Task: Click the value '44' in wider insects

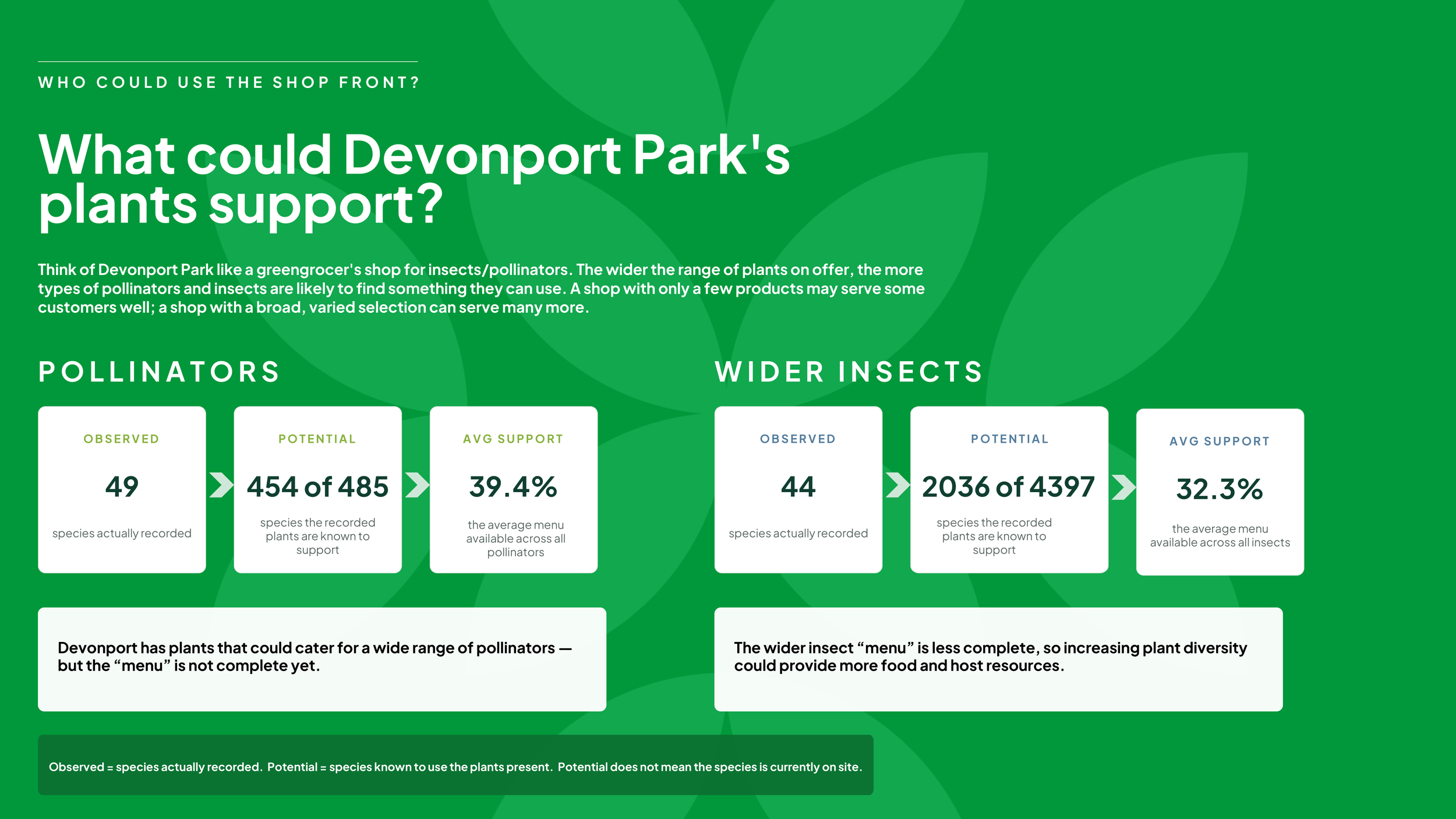Action: (798, 487)
